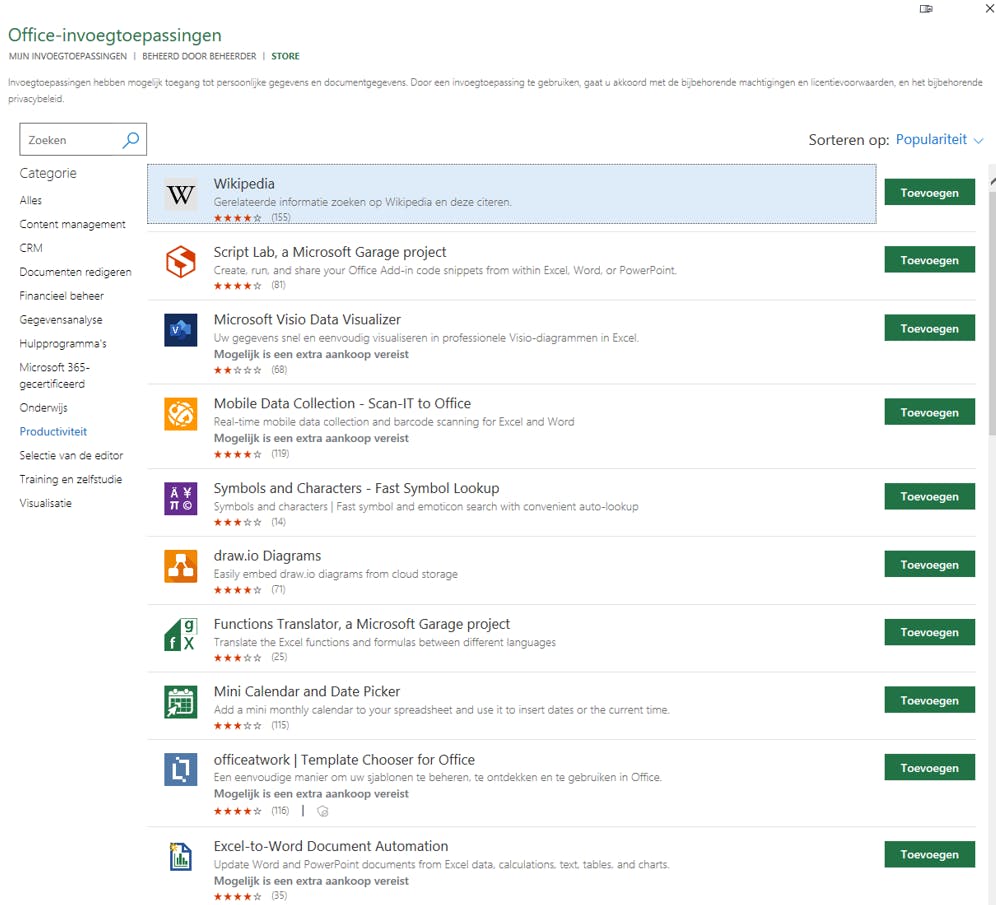Switch to Mijn invoegtoepassingen tab
Image resolution: width=996 pixels, height=905 pixels.
(67, 56)
